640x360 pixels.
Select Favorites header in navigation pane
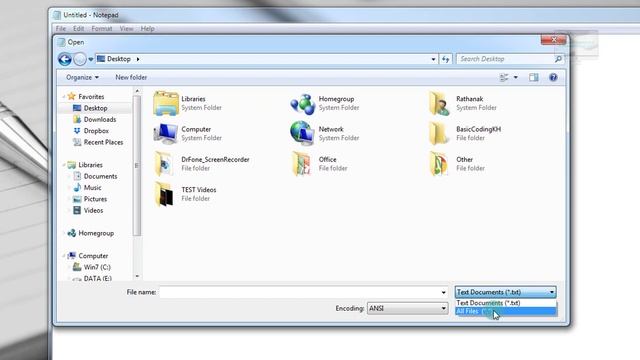click(86, 97)
